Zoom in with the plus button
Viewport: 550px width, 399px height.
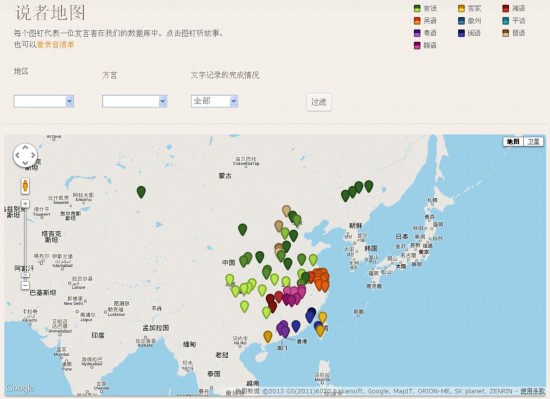click(25, 204)
